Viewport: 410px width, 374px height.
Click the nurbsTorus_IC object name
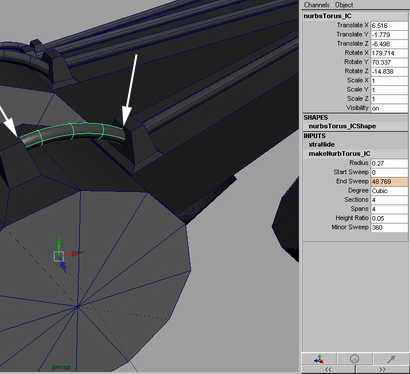point(327,16)
